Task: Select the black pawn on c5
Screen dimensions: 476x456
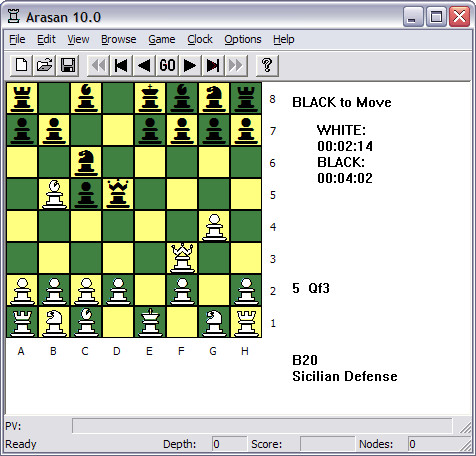Action: tap(86, 194)
